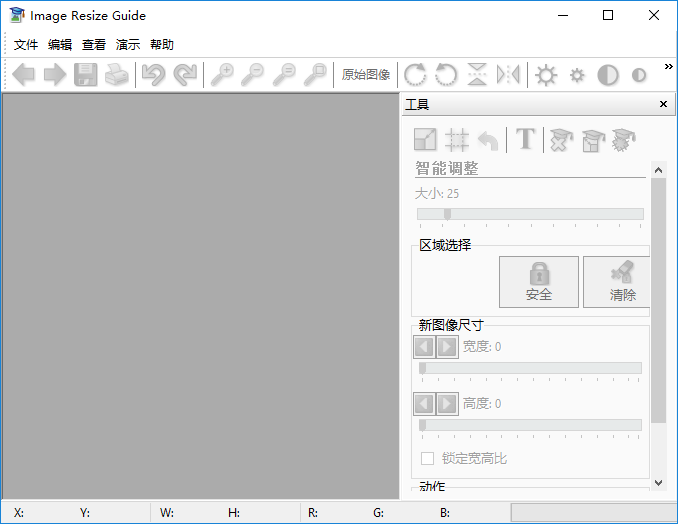Image resolution: width=678 pixels, height=524 pixels.
Task: Click the actual size magnifier icon
Action: coord(284,75)
